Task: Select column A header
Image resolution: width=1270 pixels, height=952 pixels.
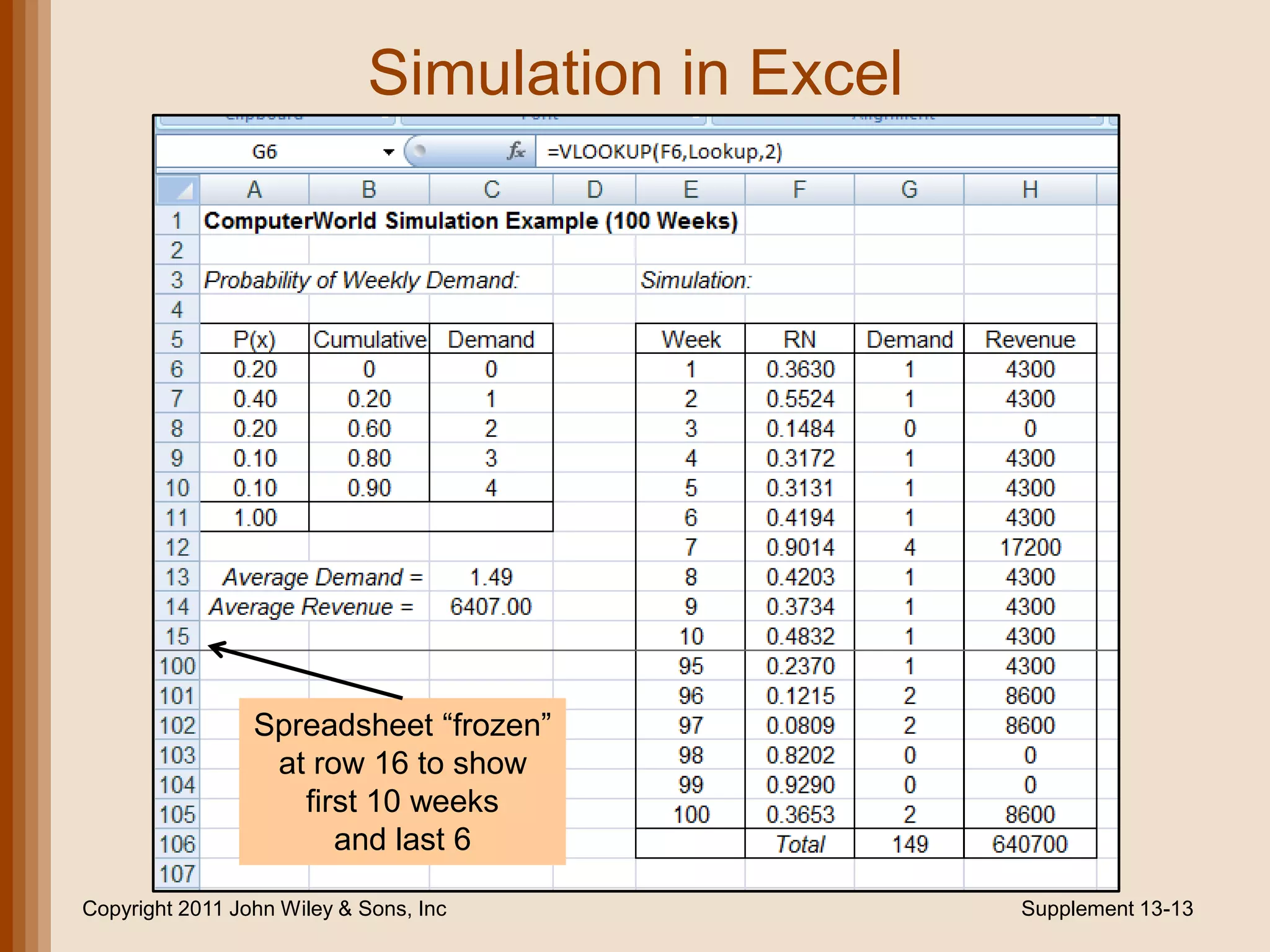Action: pos(254,190)
